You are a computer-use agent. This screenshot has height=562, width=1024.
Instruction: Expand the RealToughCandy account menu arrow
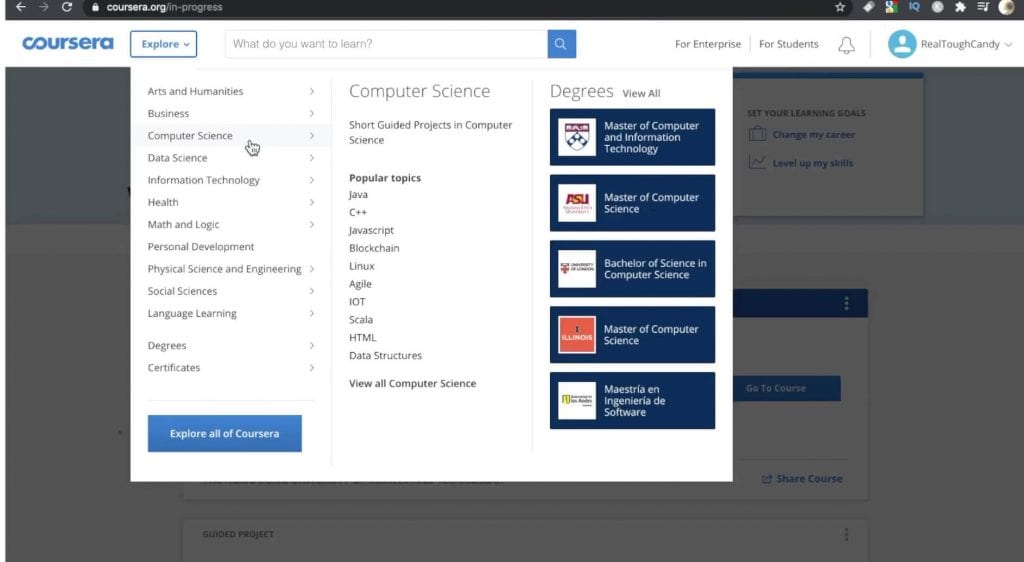tap(1008, 44)
